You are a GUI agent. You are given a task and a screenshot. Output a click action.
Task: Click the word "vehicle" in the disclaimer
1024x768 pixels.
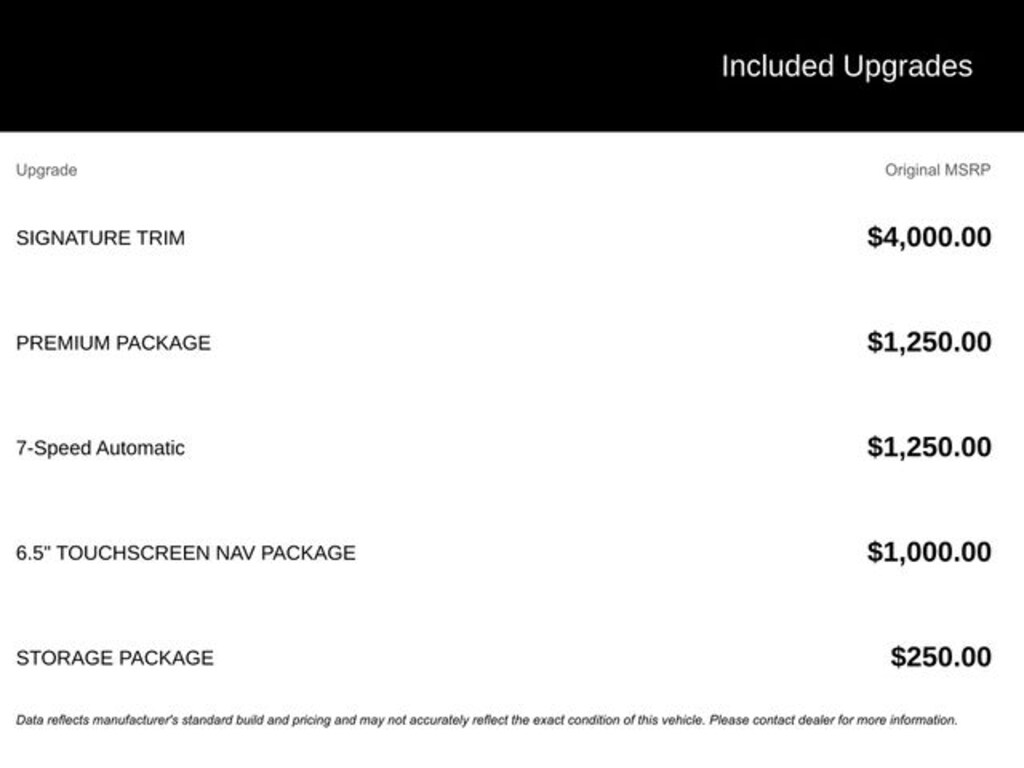coord(681,720)
